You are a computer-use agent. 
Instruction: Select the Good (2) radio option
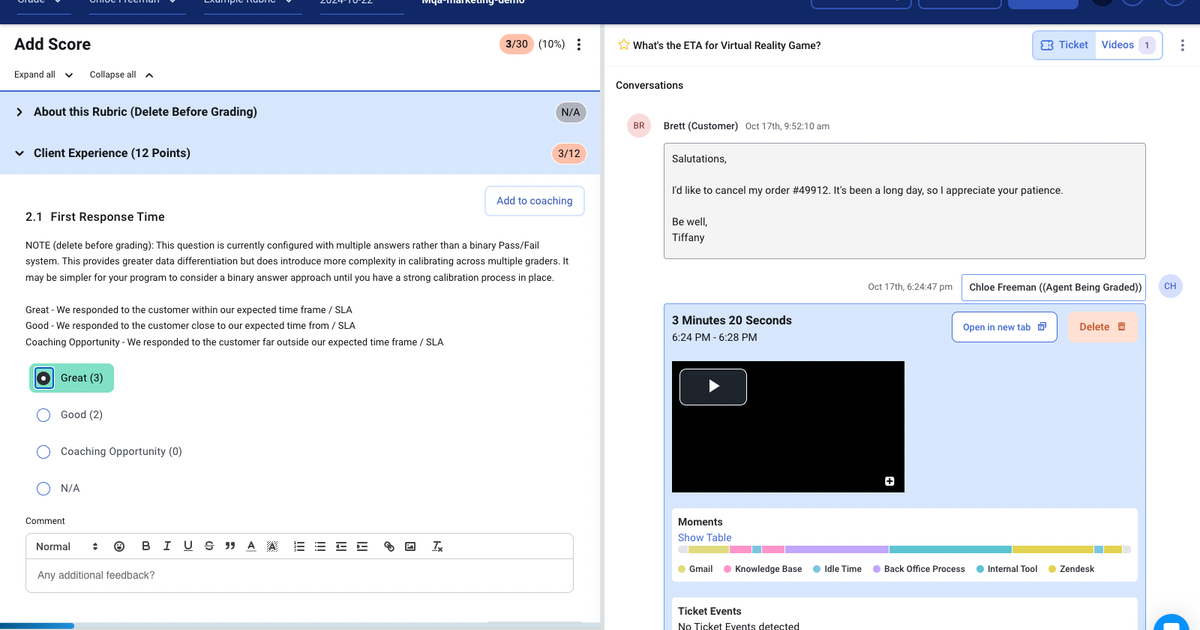click(44, 415)
